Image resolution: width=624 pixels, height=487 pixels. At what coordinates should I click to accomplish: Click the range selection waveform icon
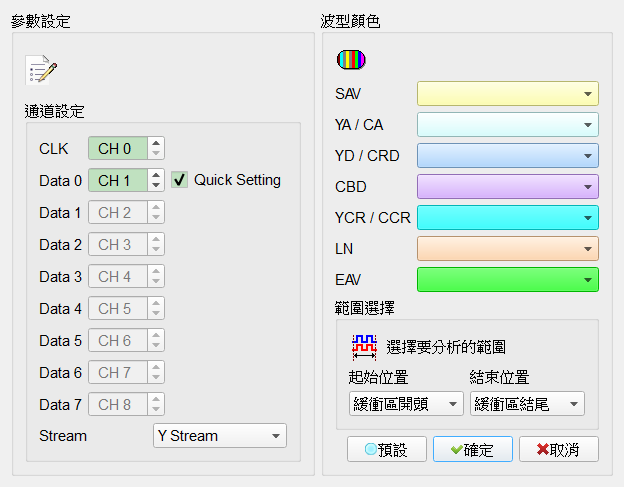(x=364, y=347)
